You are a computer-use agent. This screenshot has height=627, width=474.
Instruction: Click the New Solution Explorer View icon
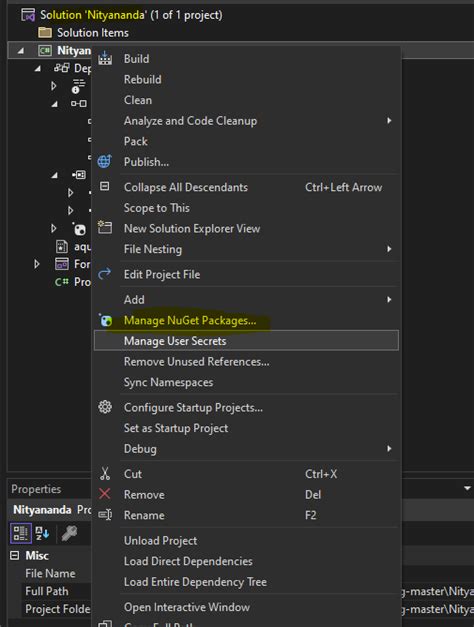(x=105, y=228)
